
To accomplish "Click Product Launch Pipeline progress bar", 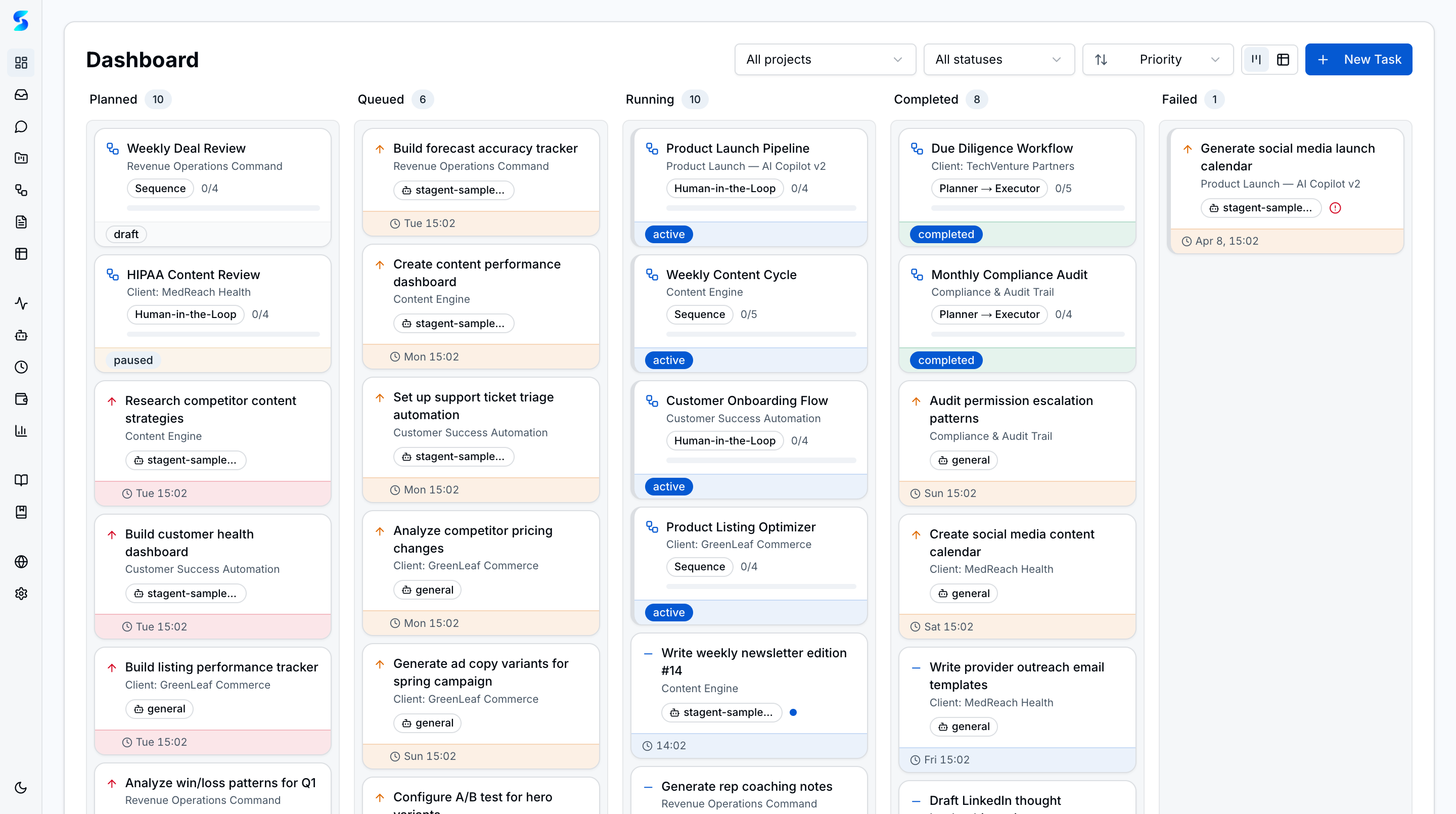I will point(761,208).
